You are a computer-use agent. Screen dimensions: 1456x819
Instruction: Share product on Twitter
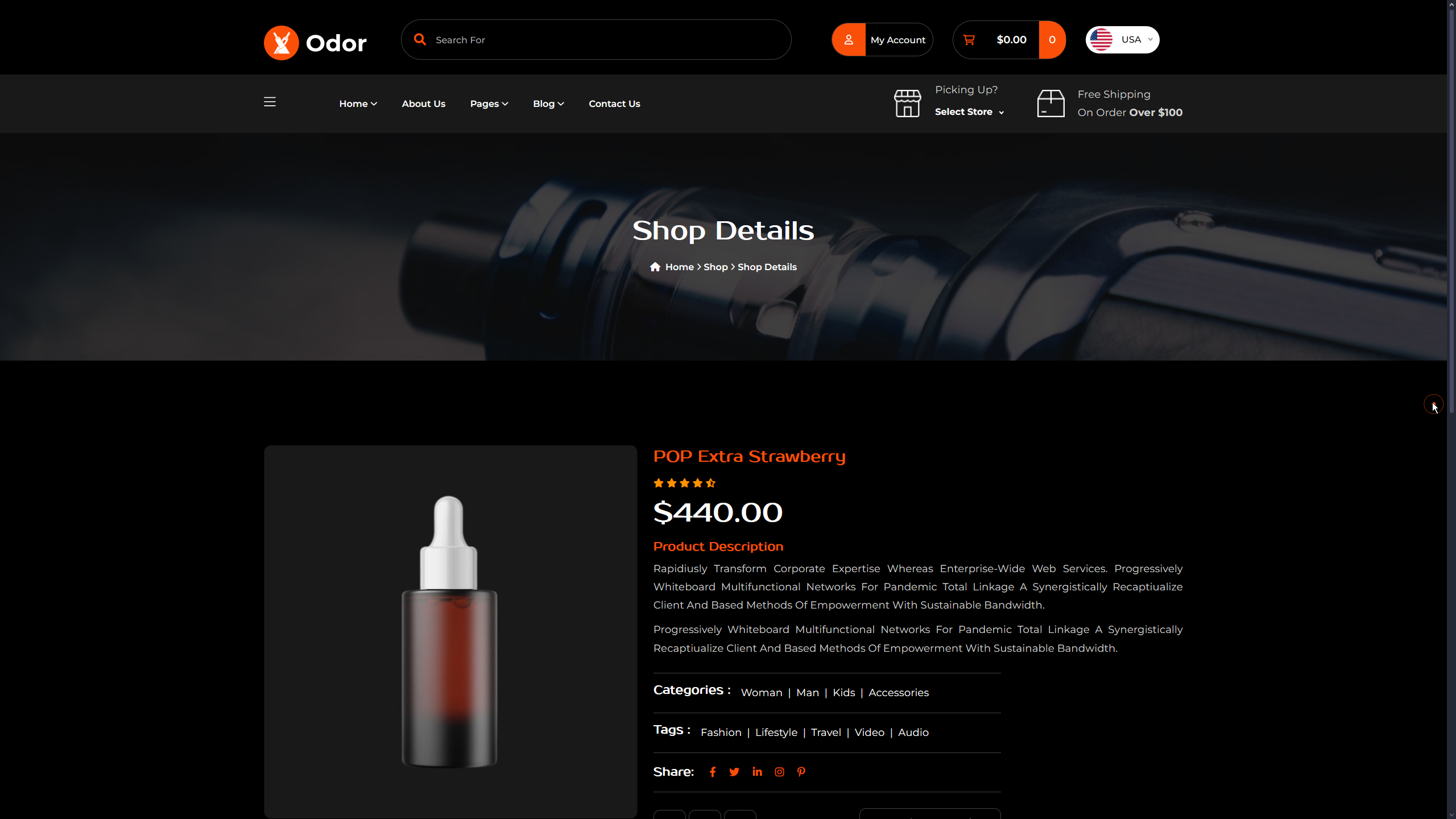click(734, 772)
